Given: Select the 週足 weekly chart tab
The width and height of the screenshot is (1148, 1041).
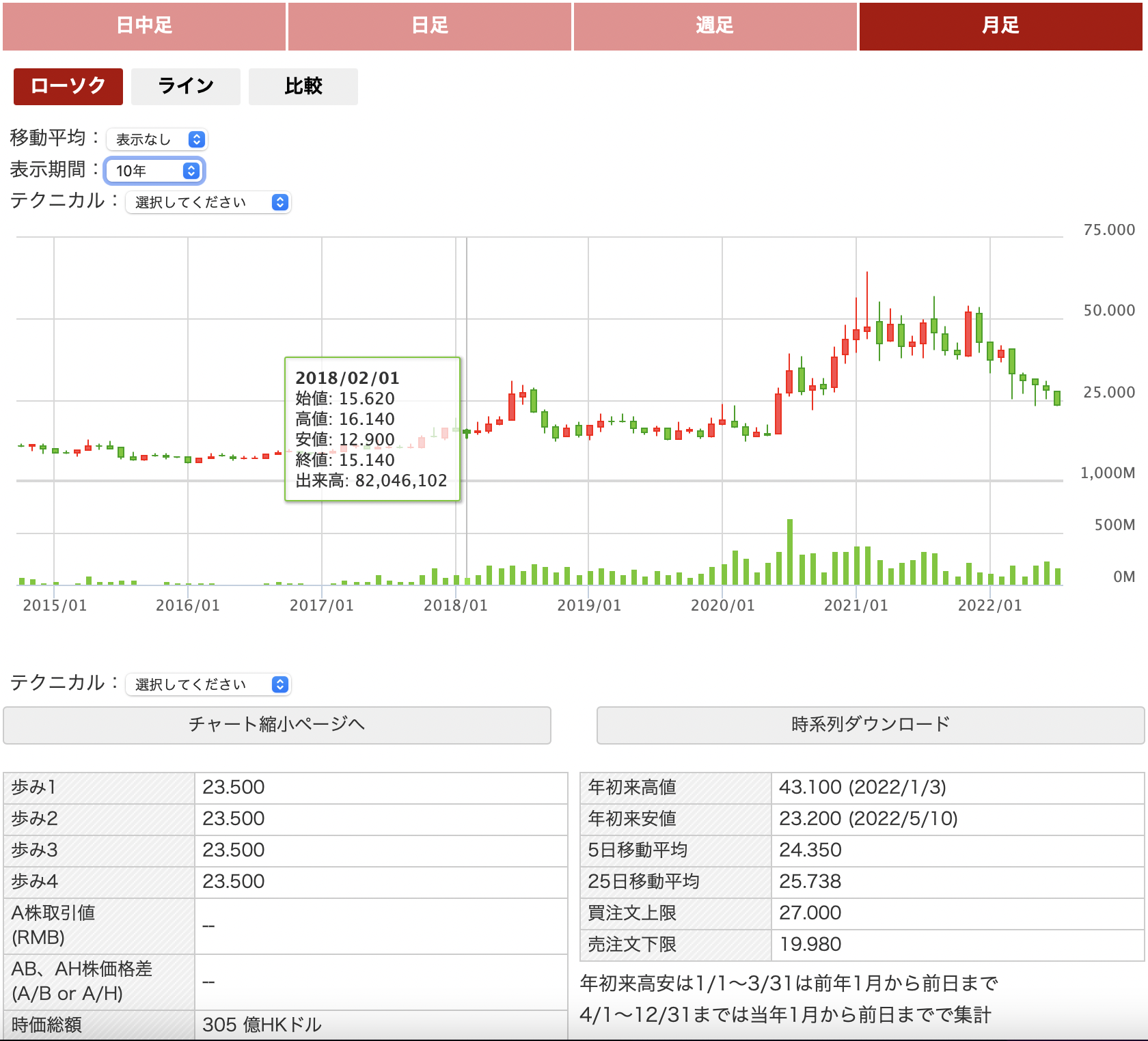Looking at the screenshot, I should [715, 26].
